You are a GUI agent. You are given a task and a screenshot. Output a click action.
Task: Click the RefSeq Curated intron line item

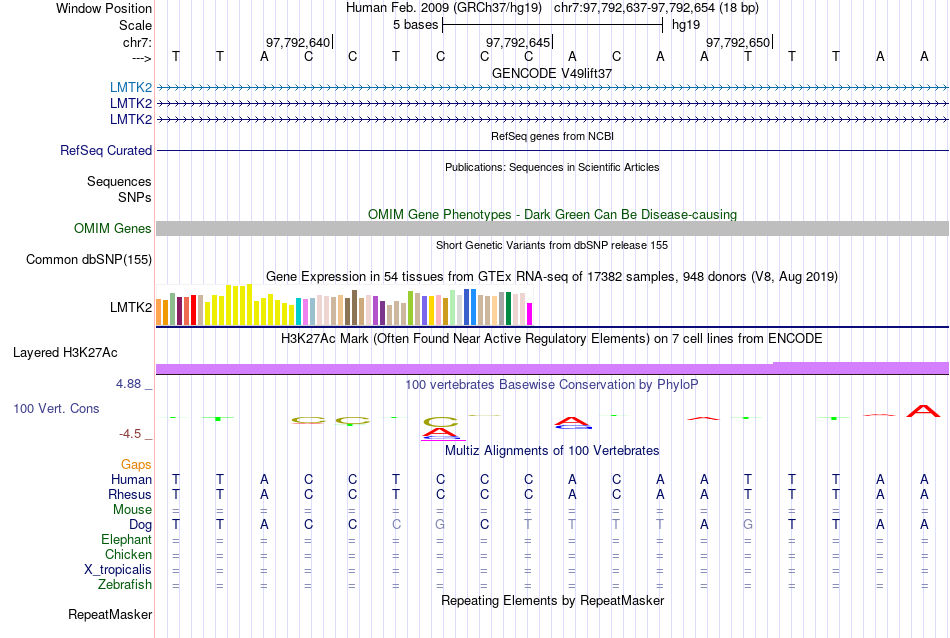click(552, 150)
